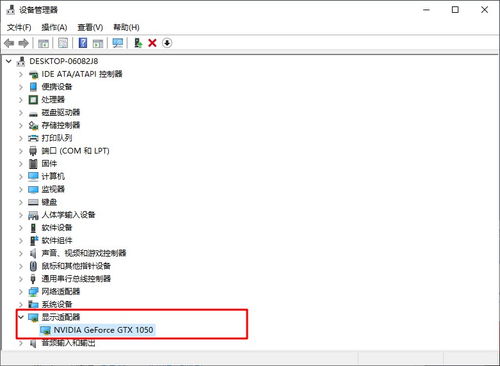The image size is (500, 366).
Task: Click the scan for hardware changes monitor icon
Action: (118, 43)
